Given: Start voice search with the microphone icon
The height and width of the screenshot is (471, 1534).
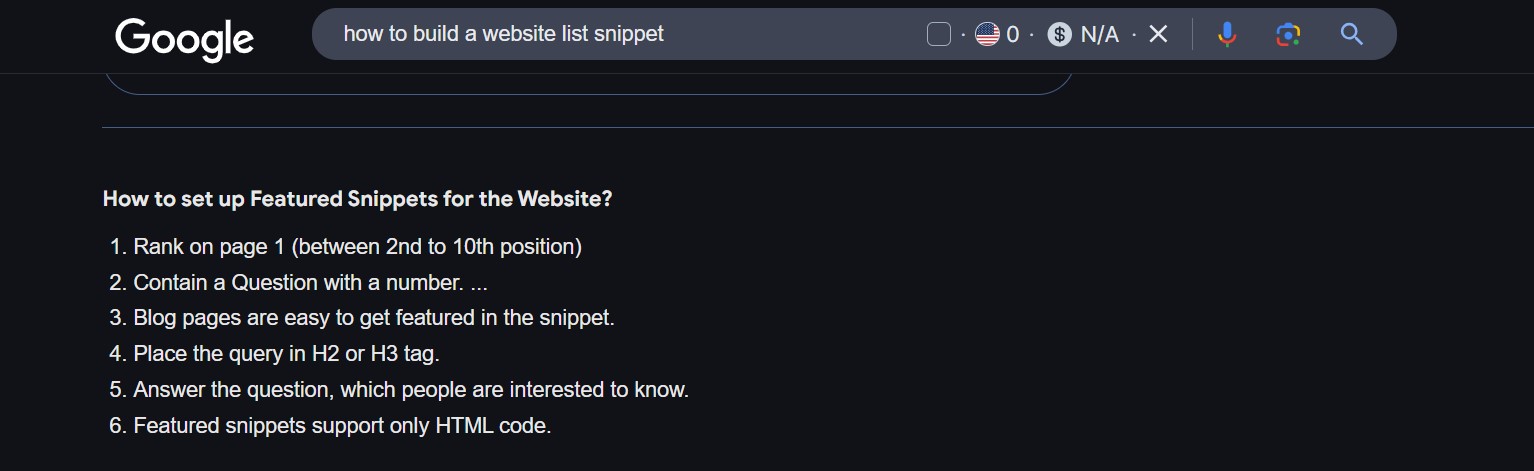Looking at the screenshot, I should (x=1227, y=35).
